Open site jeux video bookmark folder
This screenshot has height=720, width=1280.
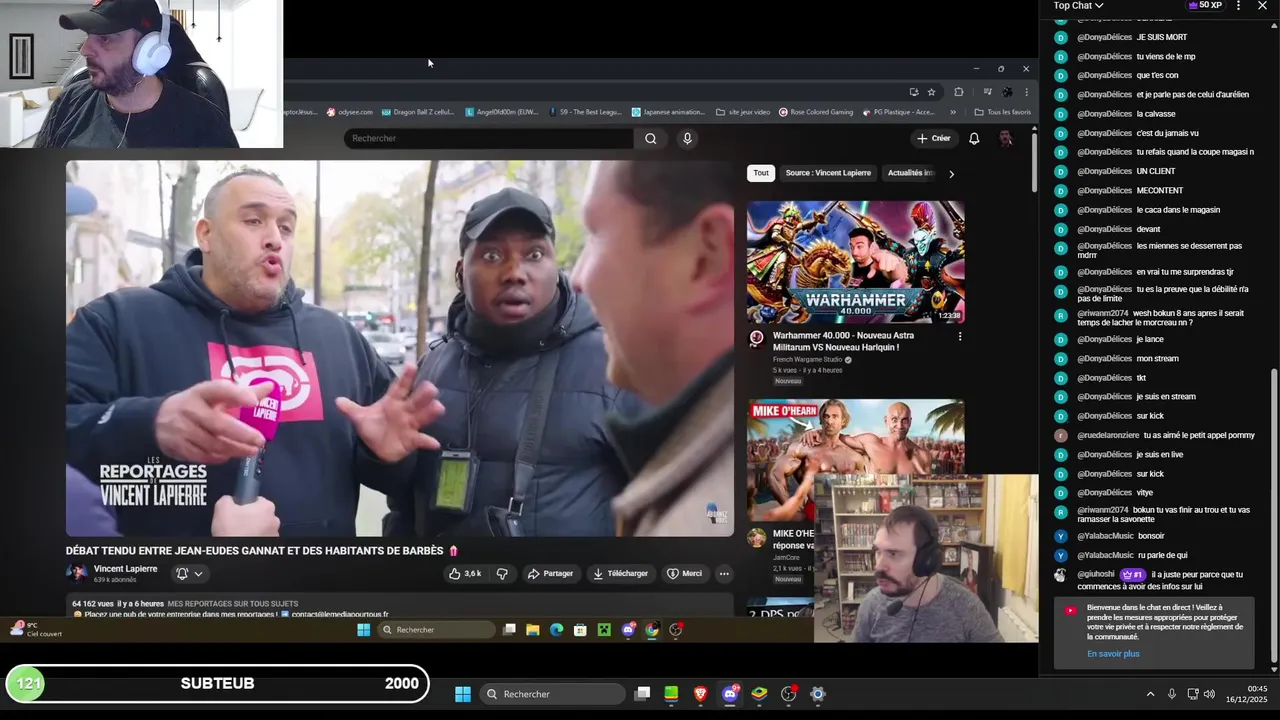point(743,112)
